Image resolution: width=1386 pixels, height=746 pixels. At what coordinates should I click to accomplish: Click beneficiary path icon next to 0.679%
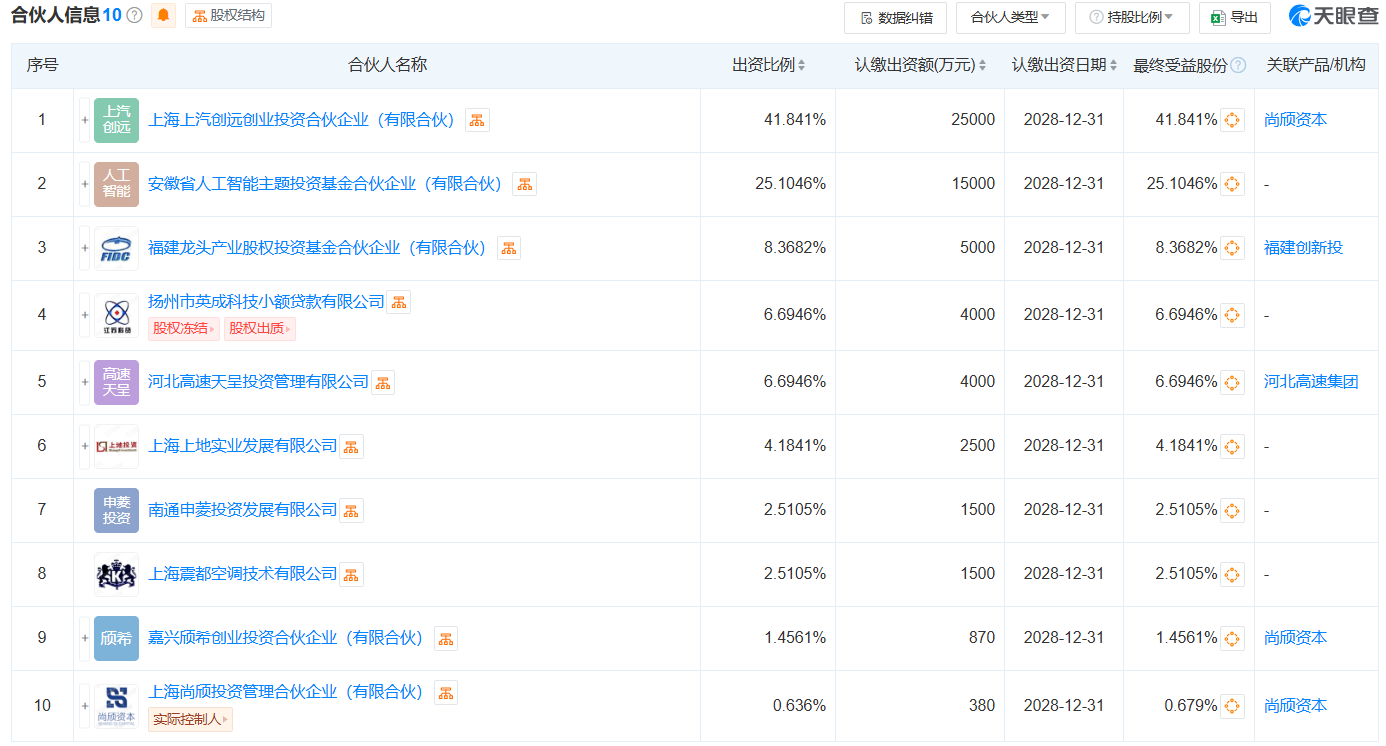(1232, 706)
